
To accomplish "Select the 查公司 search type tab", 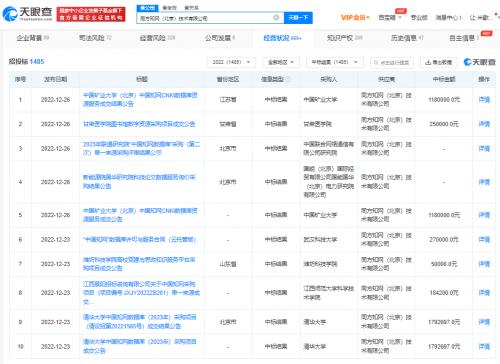I will (x=147, y=8).
